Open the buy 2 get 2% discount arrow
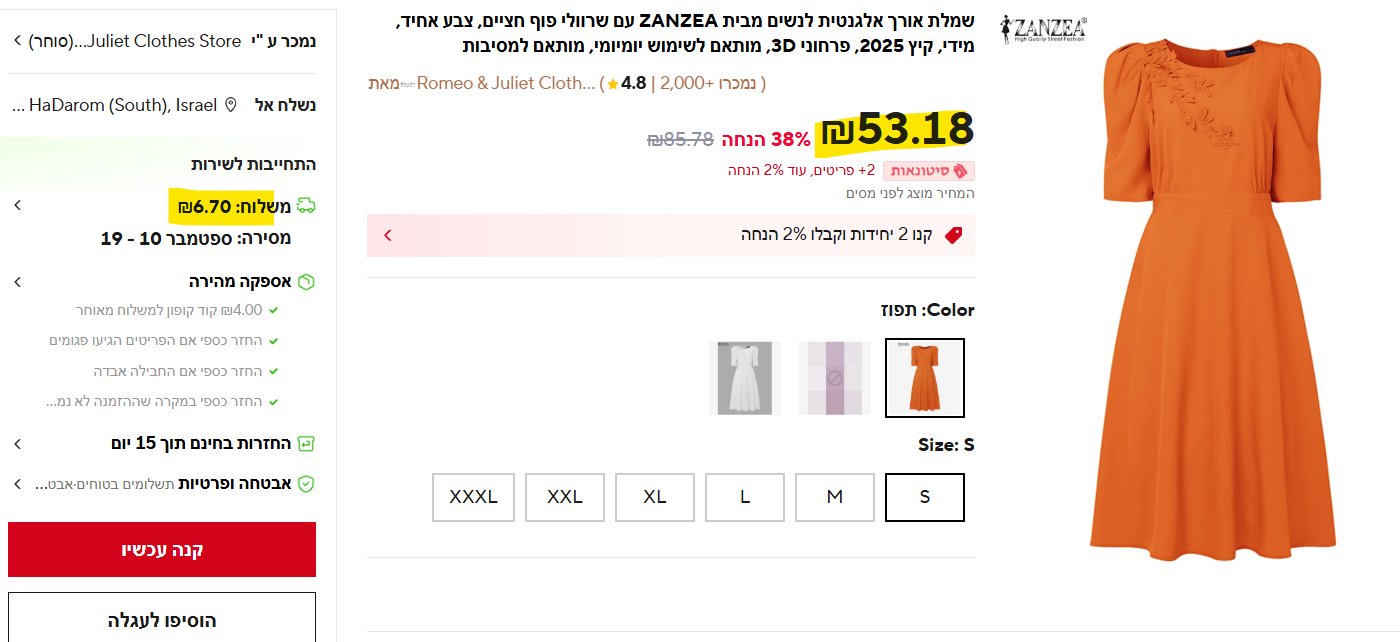The width and height of the screenshot is (1400, 642). pyautogui.click(x=388, y=235)
